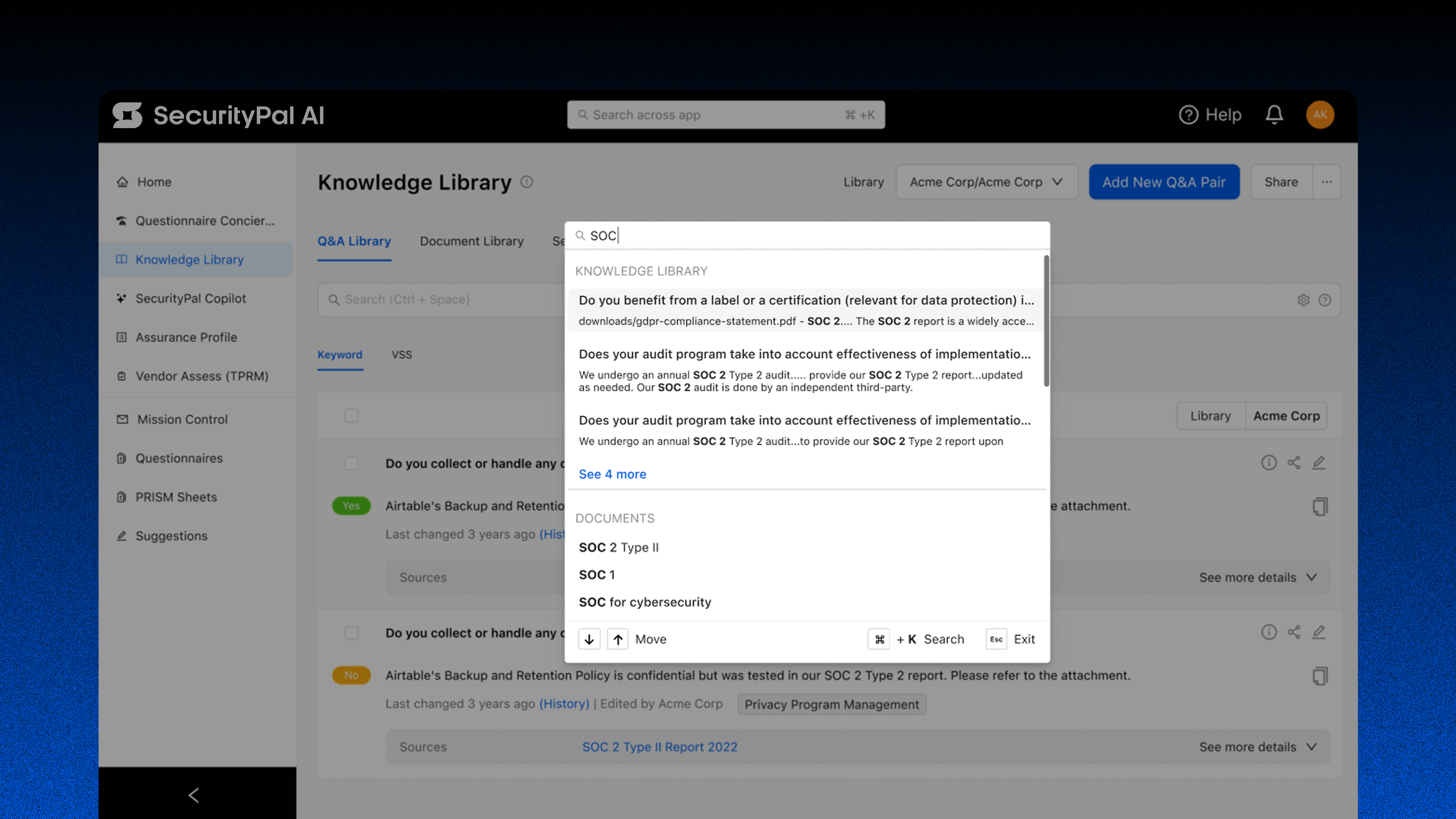Click info icon on the 'No' answer entry

click(1268, 632)
